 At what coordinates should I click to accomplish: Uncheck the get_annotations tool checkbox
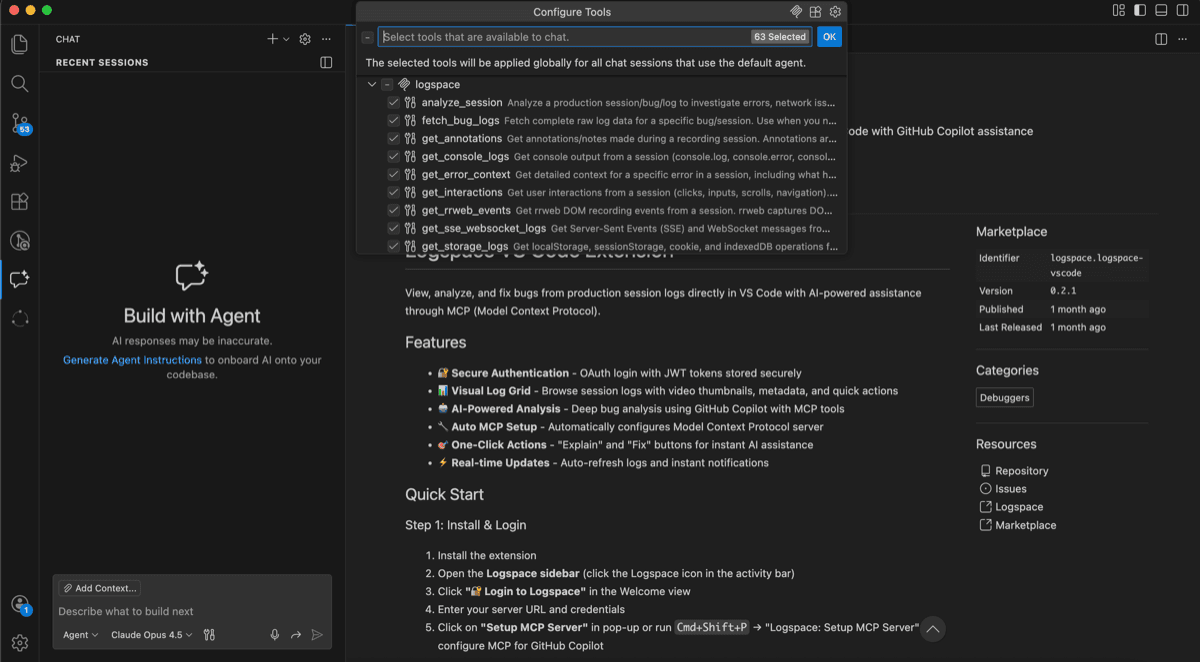pos(394,138)
